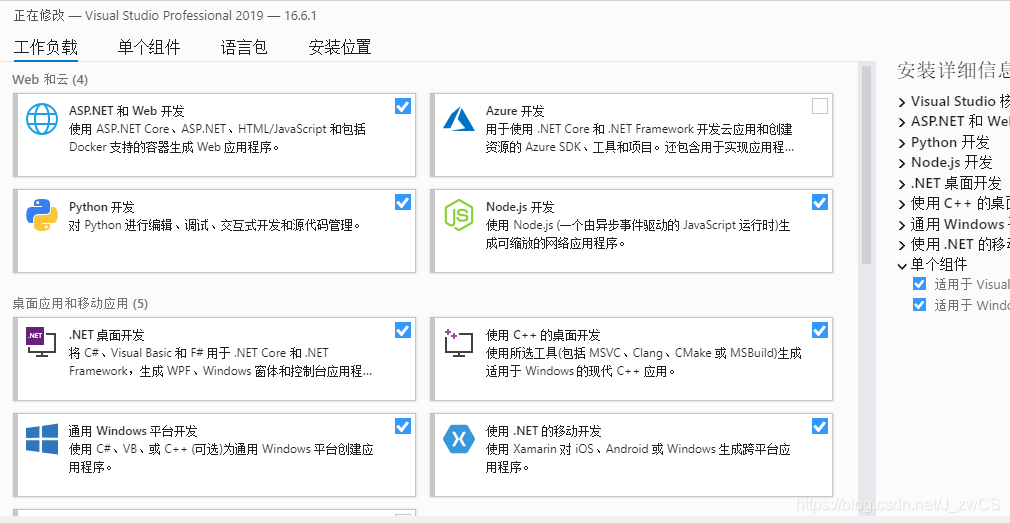Select the 通用 Windows 平台开发 workload card
The width and height of the screenshot is (1010, 523).
(x=214, y=455)
